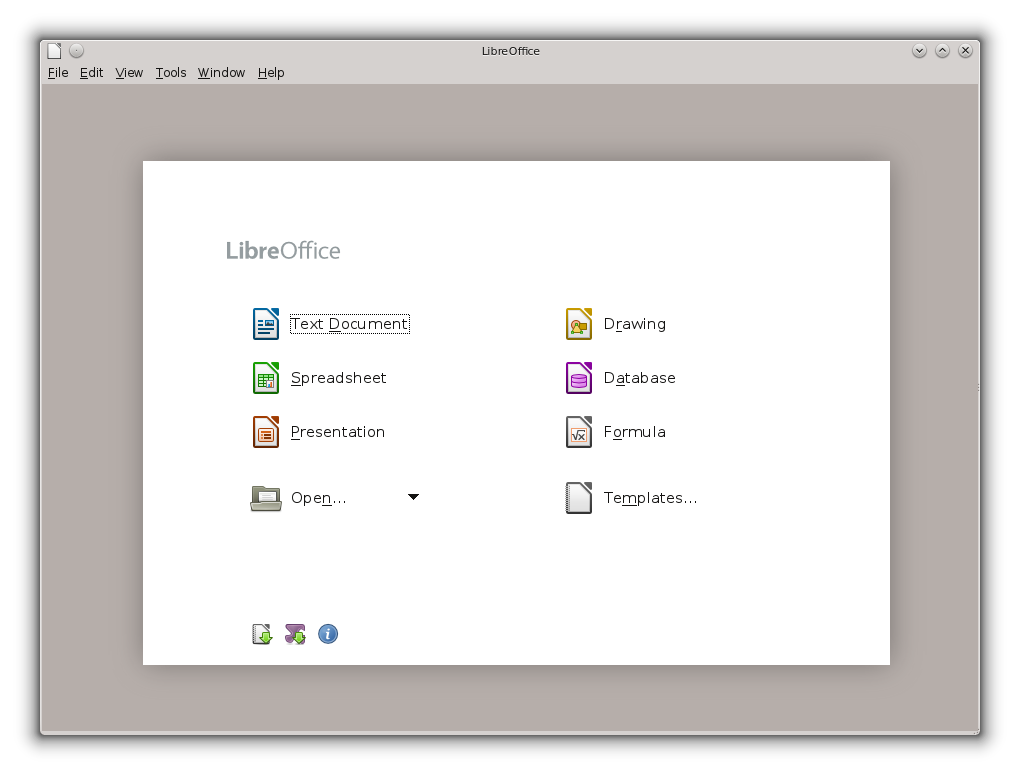The image size is (1020, 775).
Task: Click the Open folder icon
Action: (x=263, y=497)
